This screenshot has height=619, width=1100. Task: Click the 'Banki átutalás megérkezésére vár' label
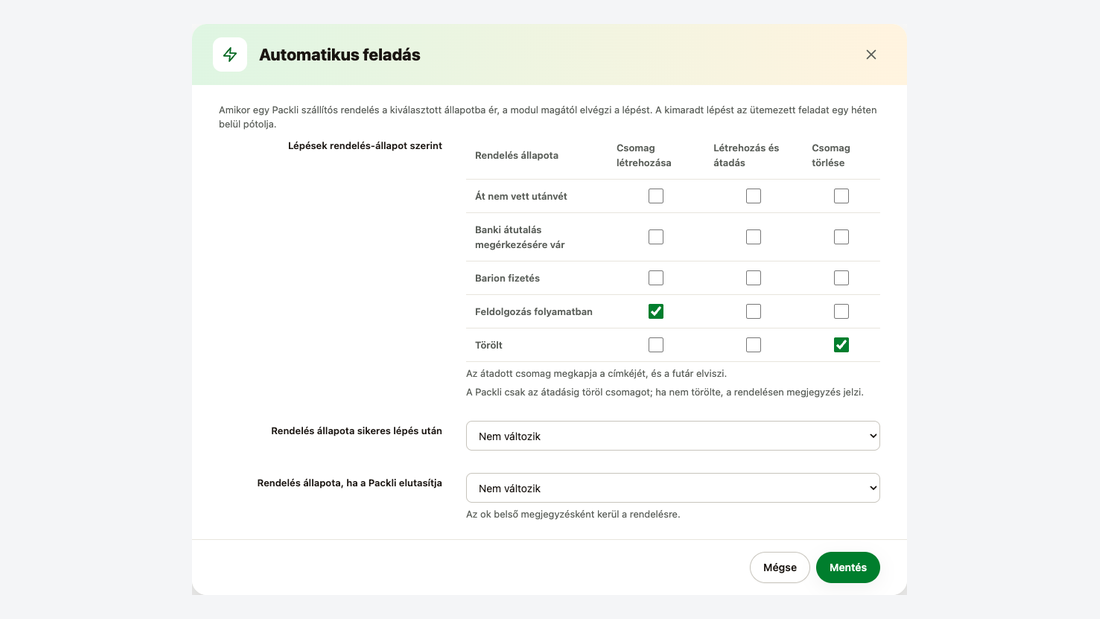pos(520,237)
